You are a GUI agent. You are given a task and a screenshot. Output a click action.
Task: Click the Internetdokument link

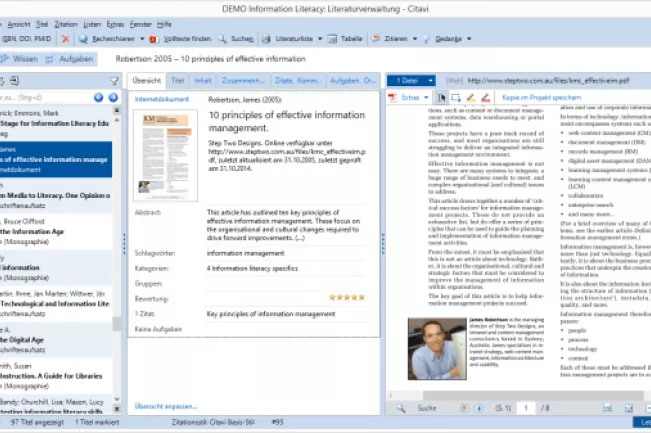pos(162,99)
